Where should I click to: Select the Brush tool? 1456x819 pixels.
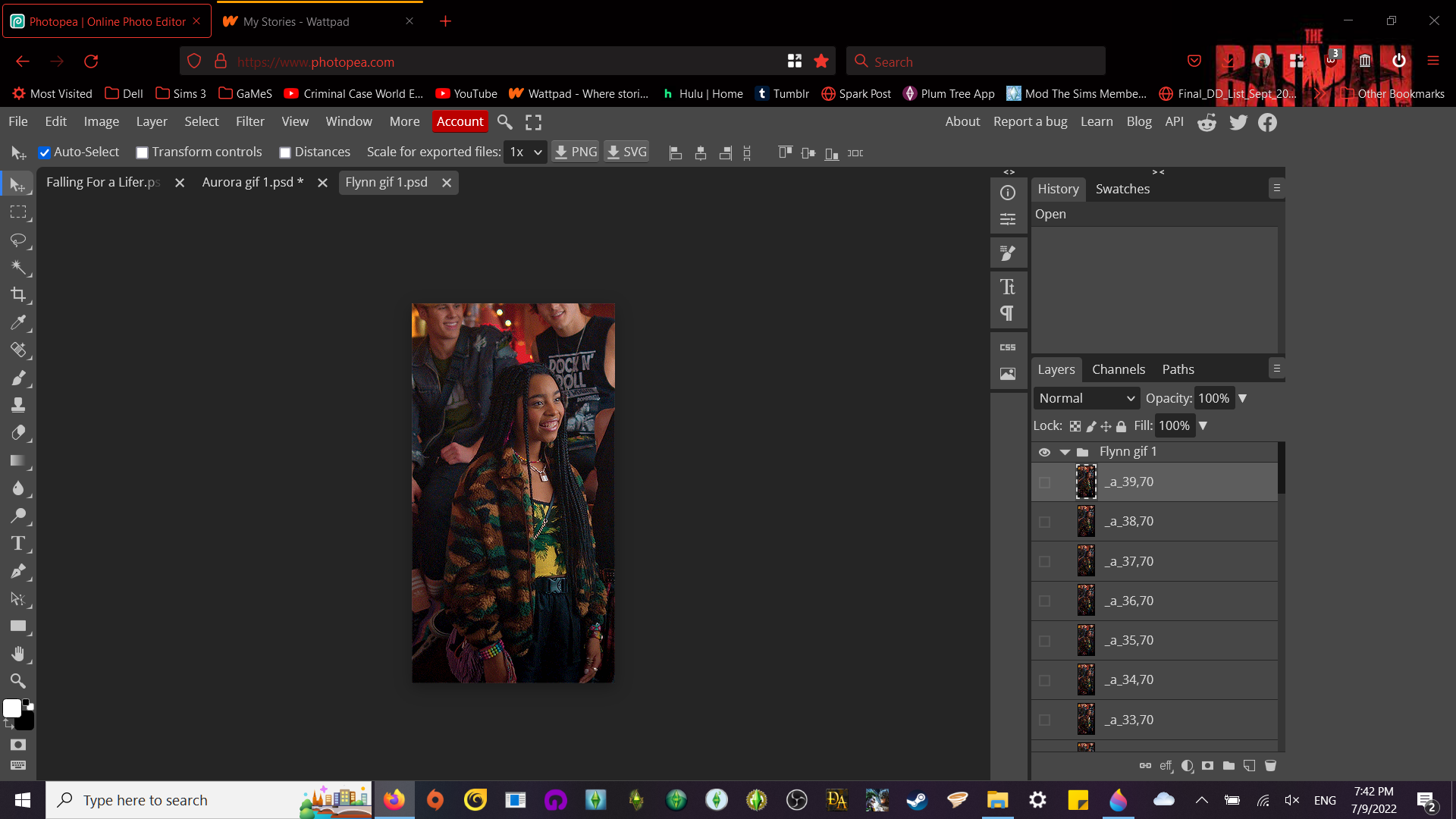click(x=18, y=378)
